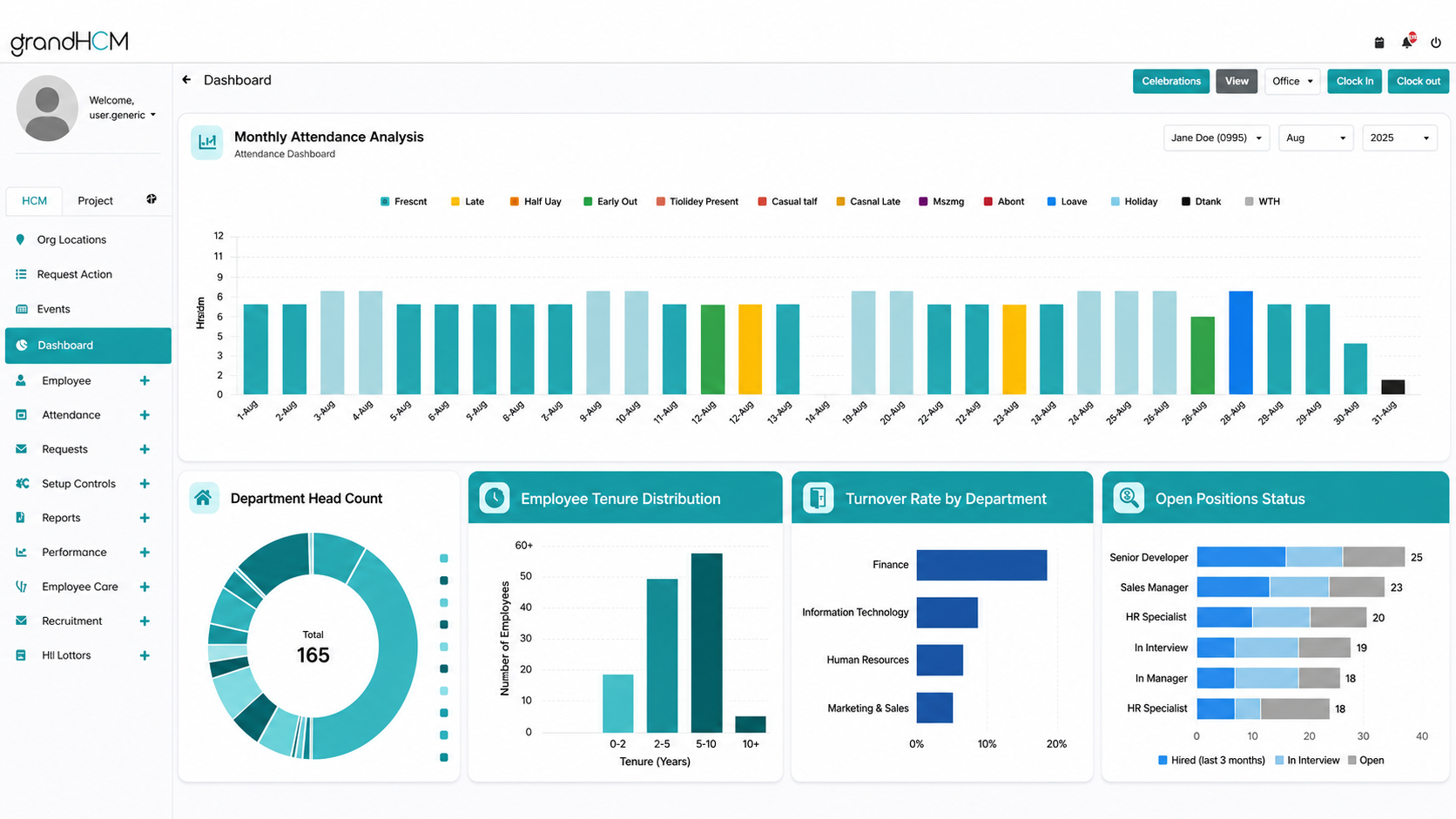Toggle the Late legend entry
The image size is (1456, 819).
[x=468, y=201]
